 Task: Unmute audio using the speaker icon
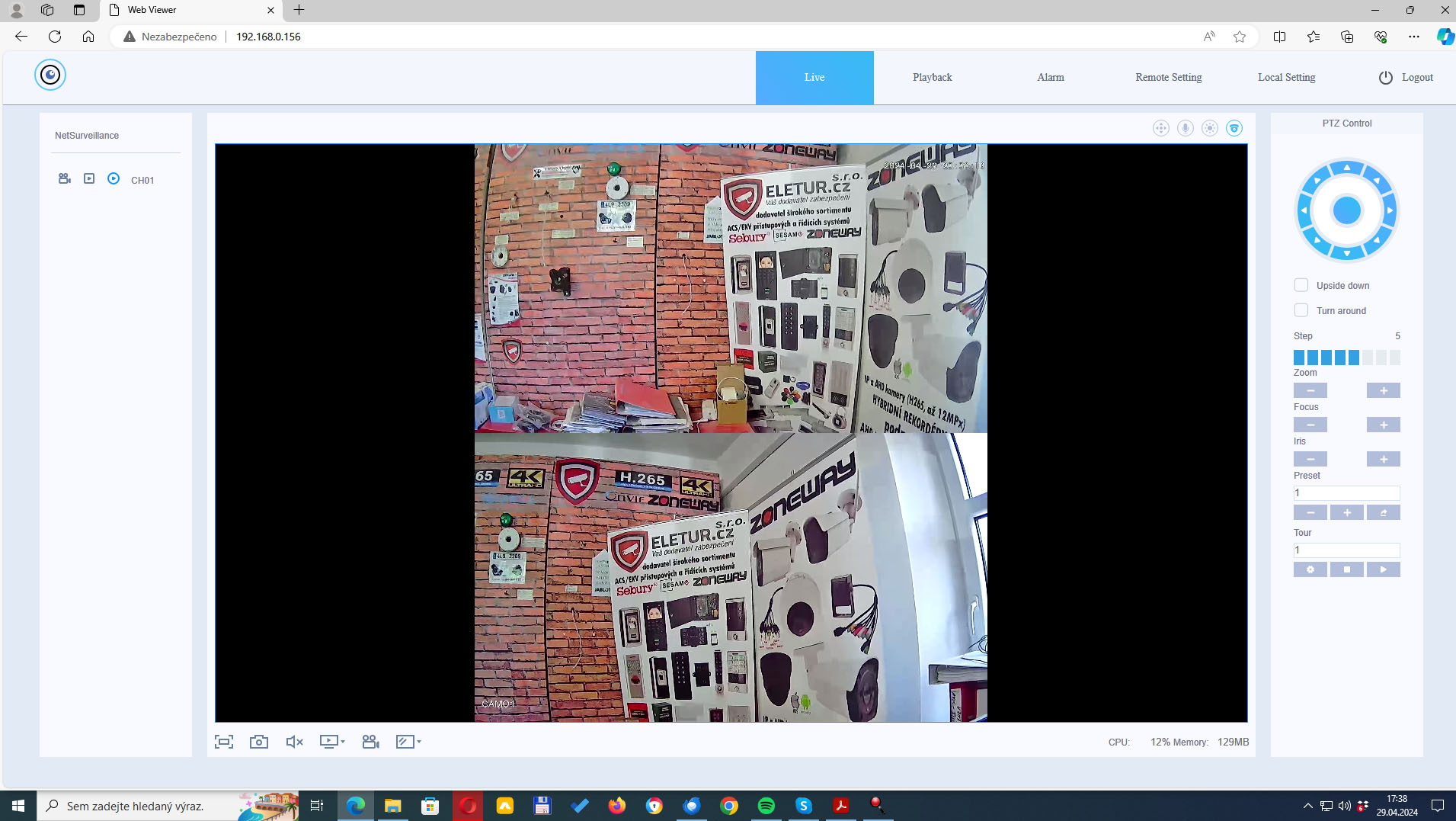(294, 742)
